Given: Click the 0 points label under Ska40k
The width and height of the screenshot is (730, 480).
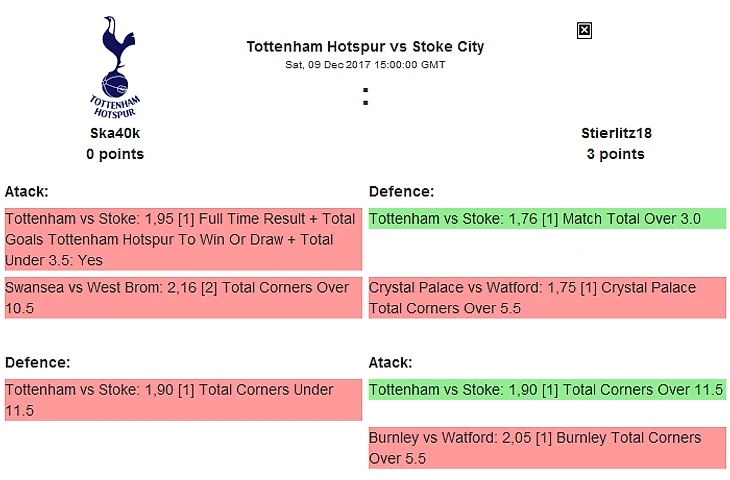Looking at the screenshot, I should [115, 154].
